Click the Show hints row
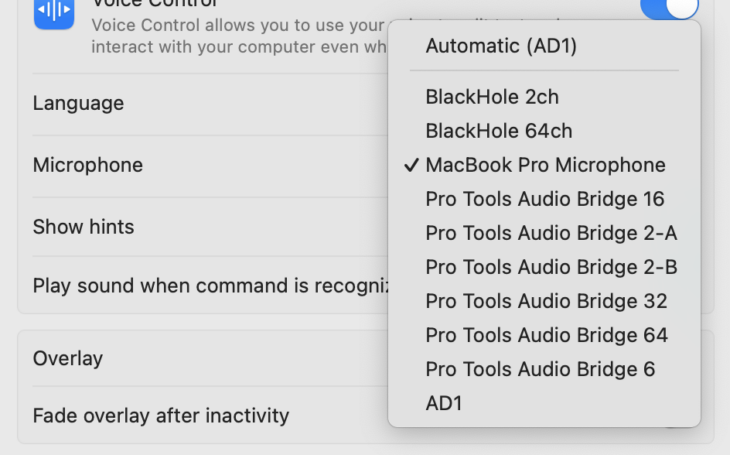Viewport: 730px width, 455px height. (83, 227)
